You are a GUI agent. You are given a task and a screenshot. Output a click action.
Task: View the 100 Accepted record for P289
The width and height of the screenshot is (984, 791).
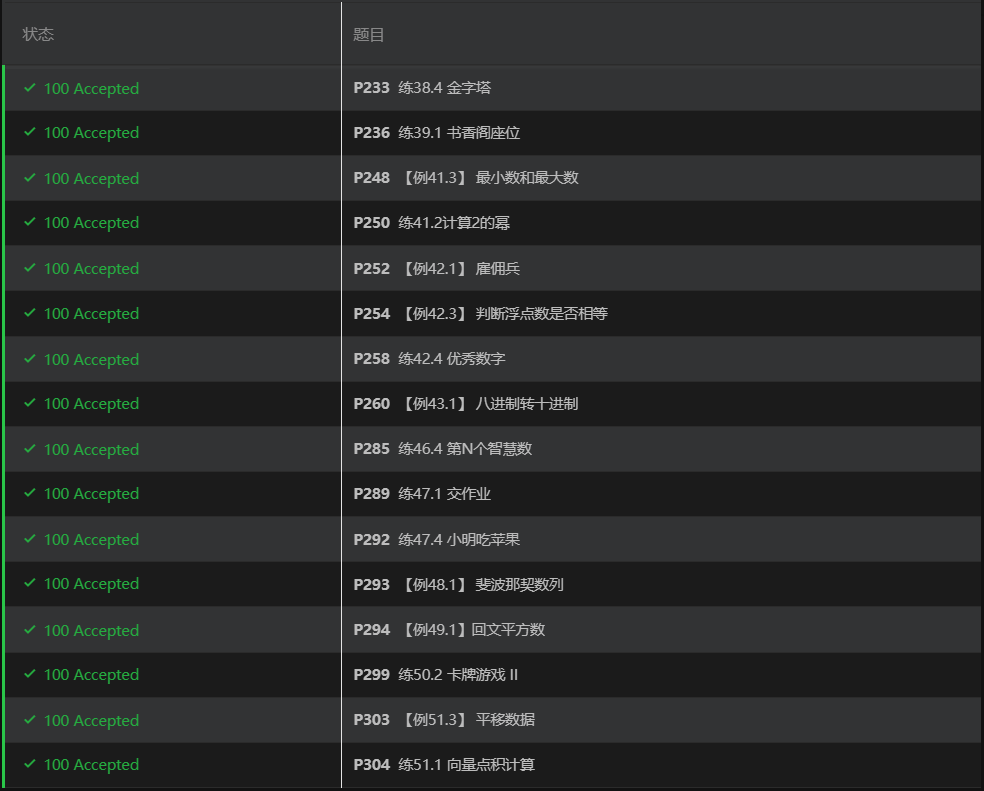(91, 494)
